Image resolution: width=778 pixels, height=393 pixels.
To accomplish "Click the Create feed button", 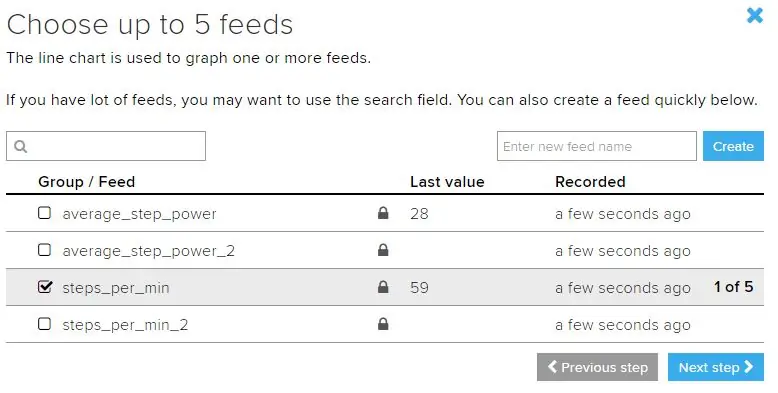I will point(733,146).
